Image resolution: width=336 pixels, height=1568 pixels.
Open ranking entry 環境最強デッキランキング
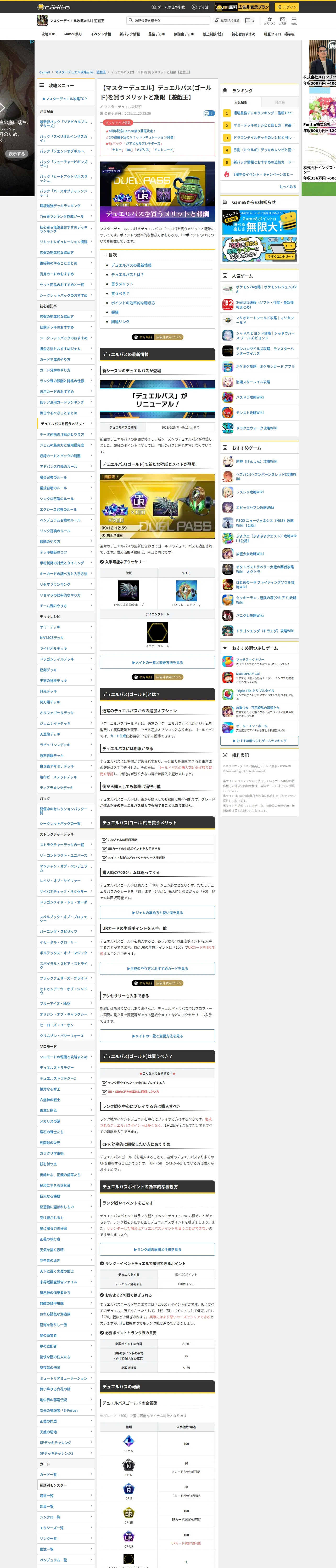pyautogui.click(x=264, y=113)
